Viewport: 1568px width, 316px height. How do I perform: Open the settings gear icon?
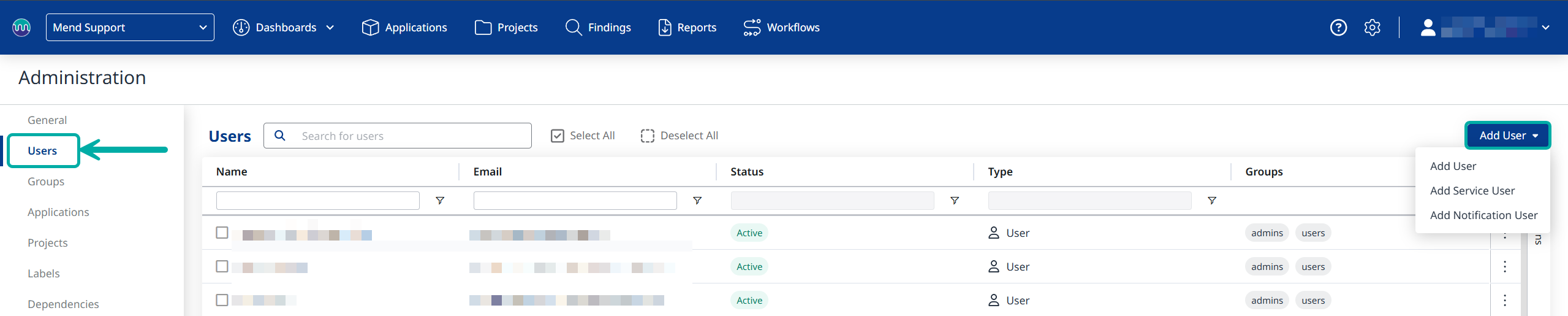click(1372, 28)
